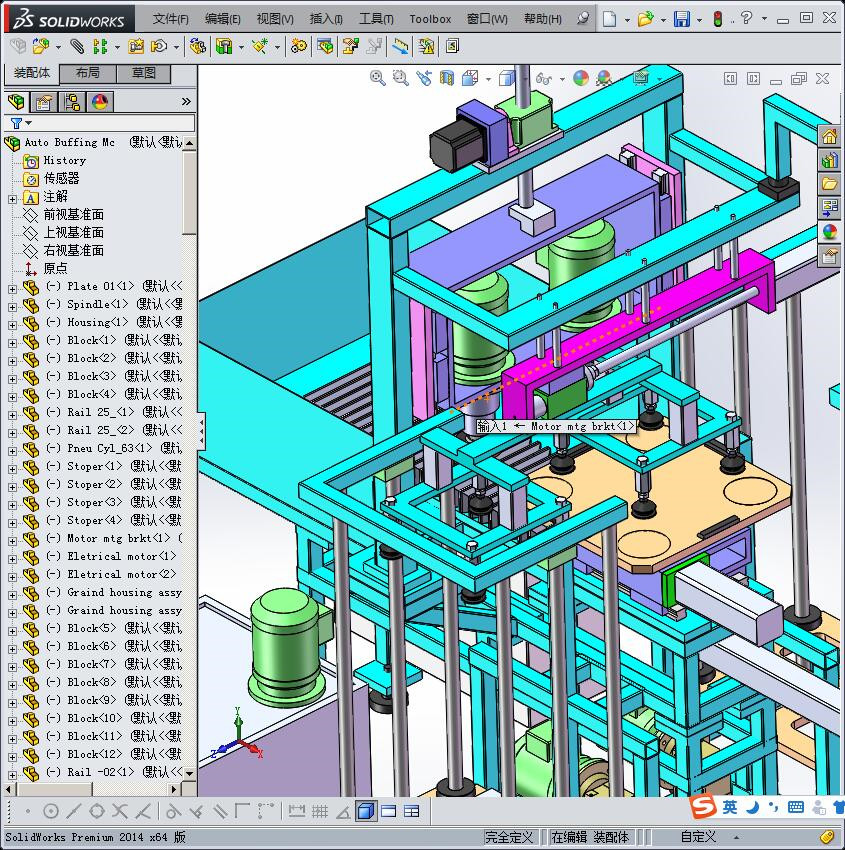
Task: Click the Zoom to Fit icon
Action: click(377, 78)
